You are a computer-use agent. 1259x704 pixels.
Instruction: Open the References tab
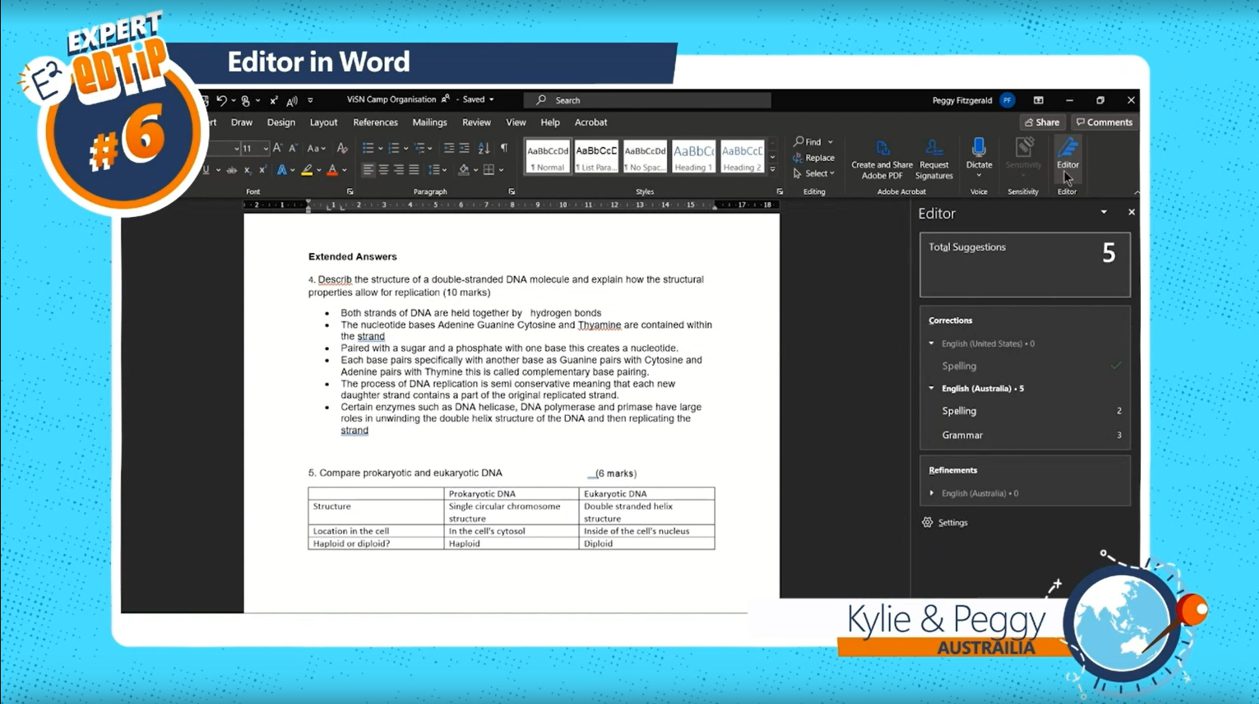pyautogui.click(x=376, y=122)
